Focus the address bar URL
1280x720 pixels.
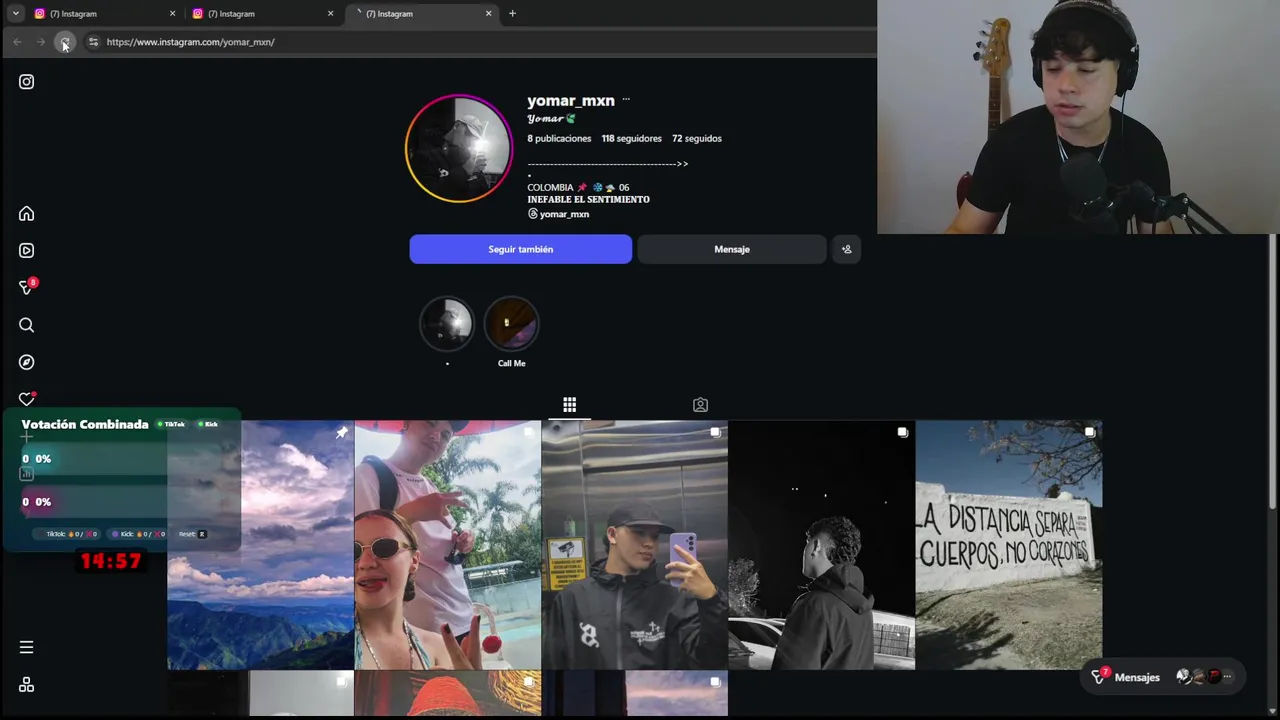point(190,42)
